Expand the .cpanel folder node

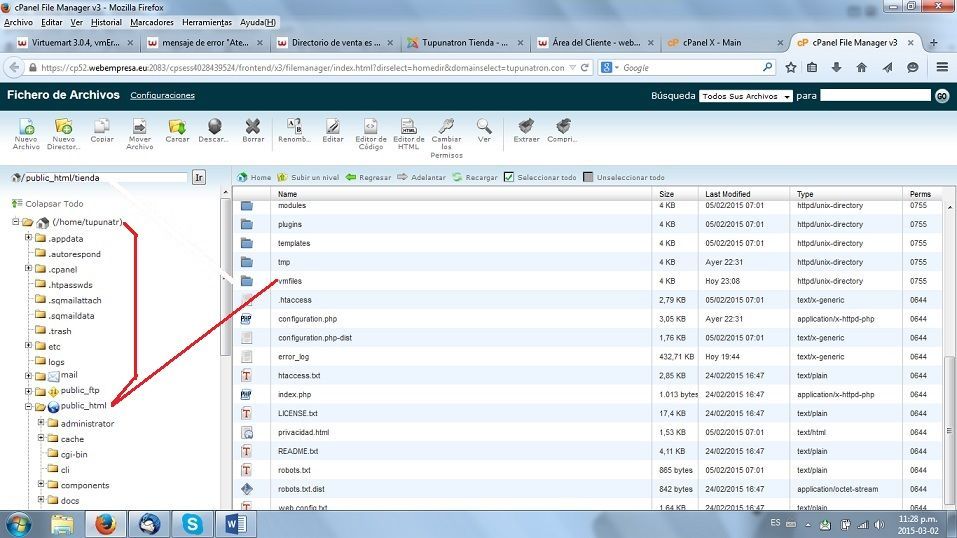[28, 268]
